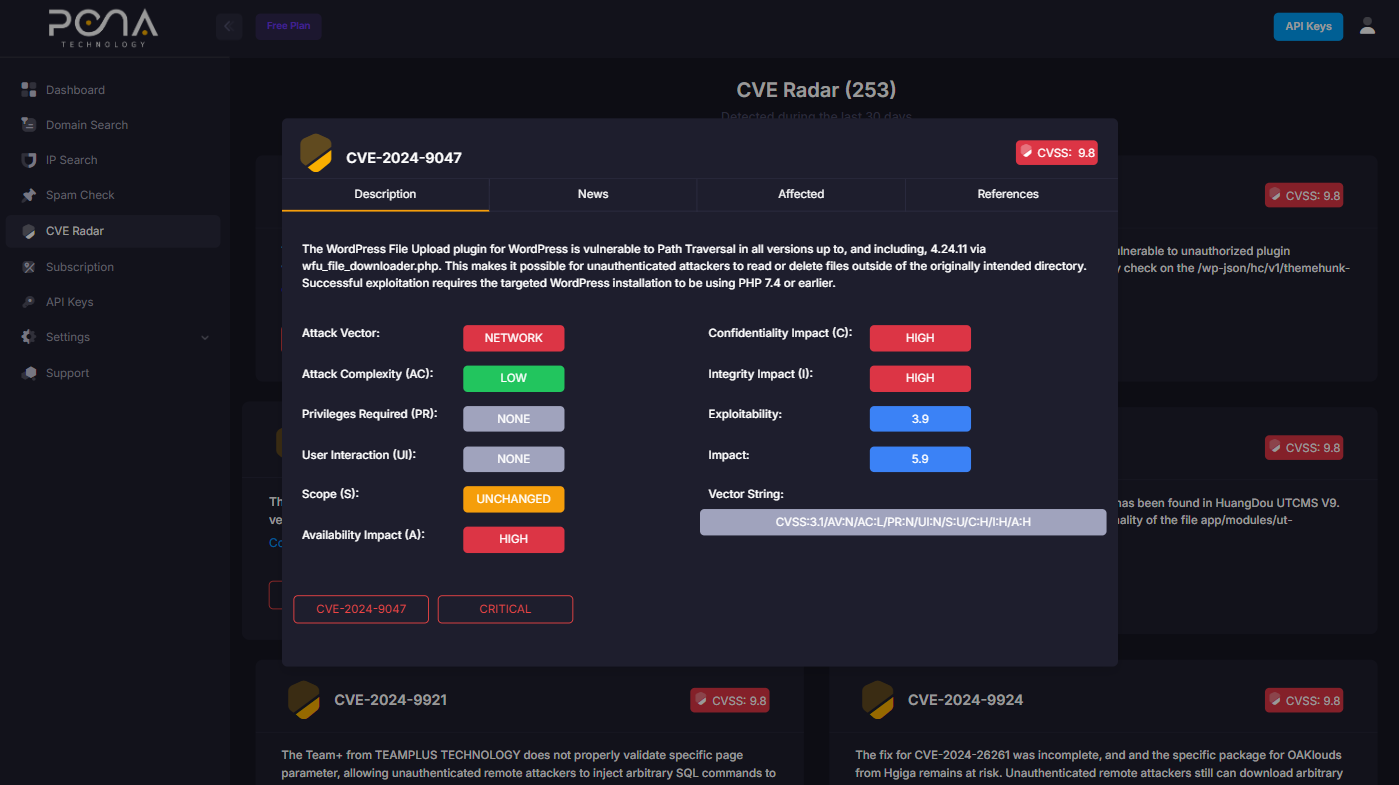Image resolution: width=1399 pixels, height=785 pixels.
Task: Click the CRITICAL outlined button
Action: coord(505,609)
